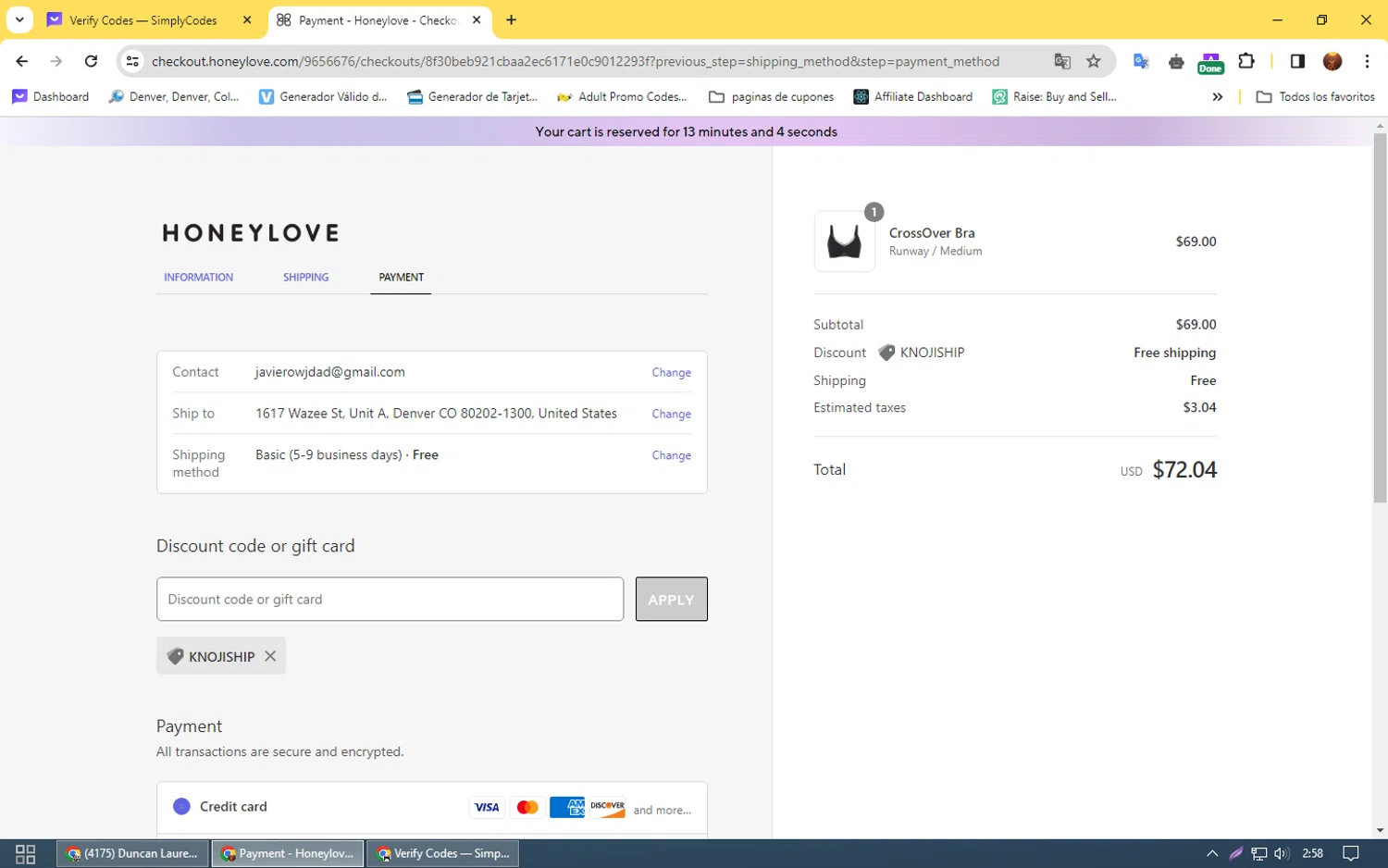Click the American Express logo

pos(567,807)
